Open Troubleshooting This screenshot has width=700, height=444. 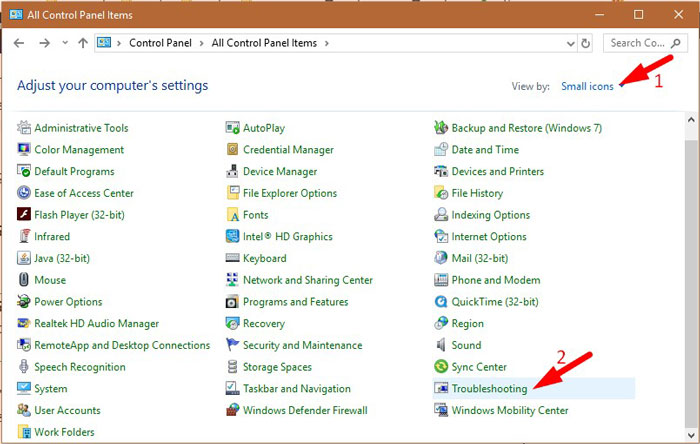[489, 388]
